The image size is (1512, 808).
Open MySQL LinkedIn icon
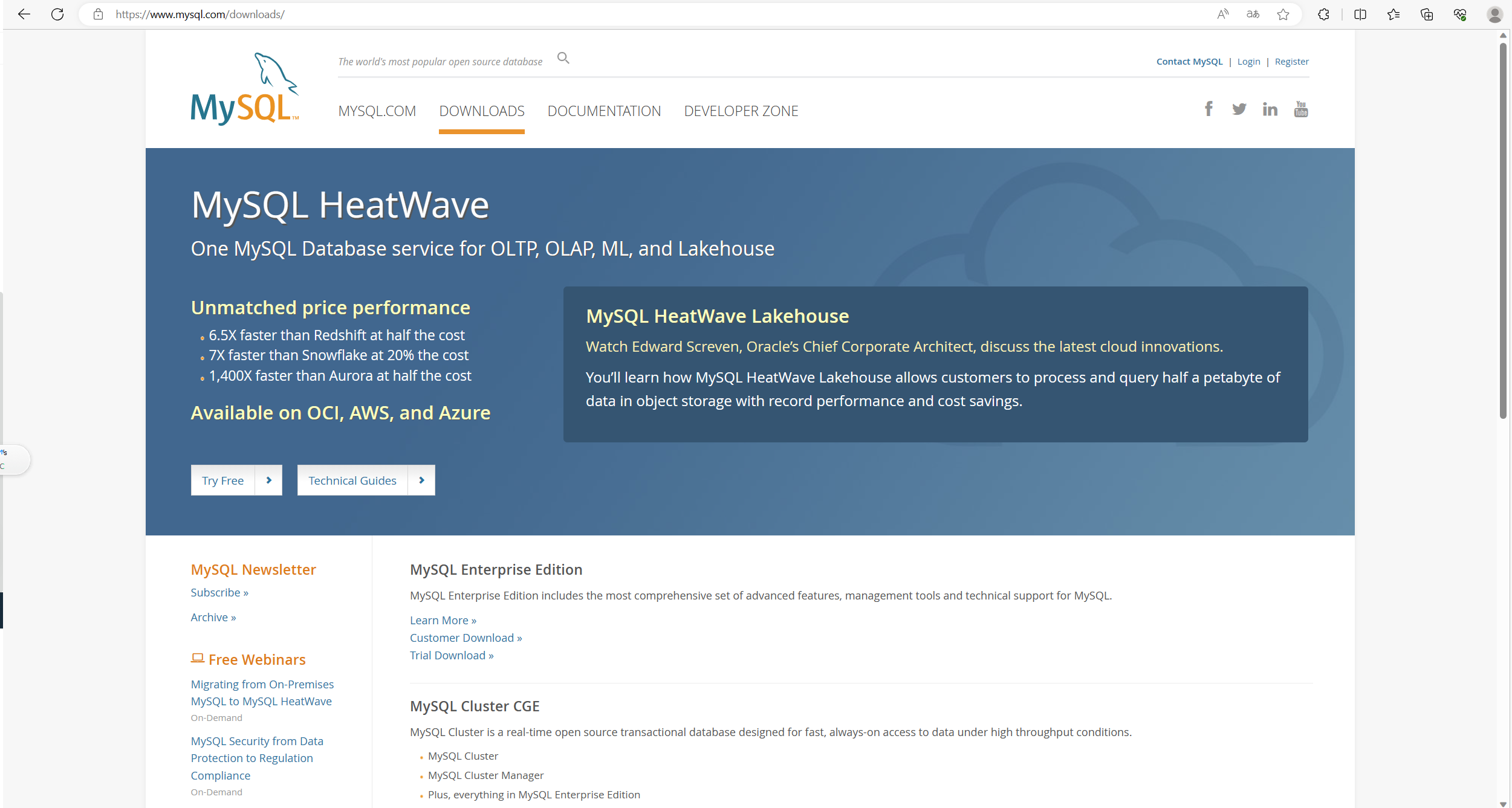(1270, 109)
